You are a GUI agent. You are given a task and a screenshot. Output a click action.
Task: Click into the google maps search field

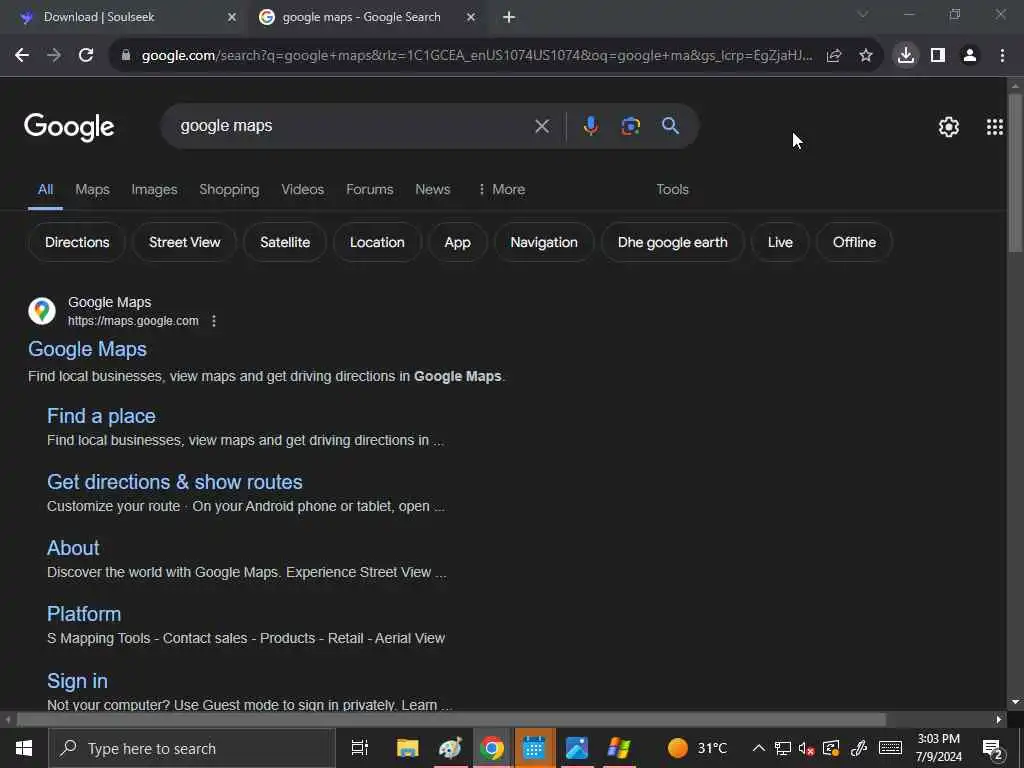[x=353, y=126]
